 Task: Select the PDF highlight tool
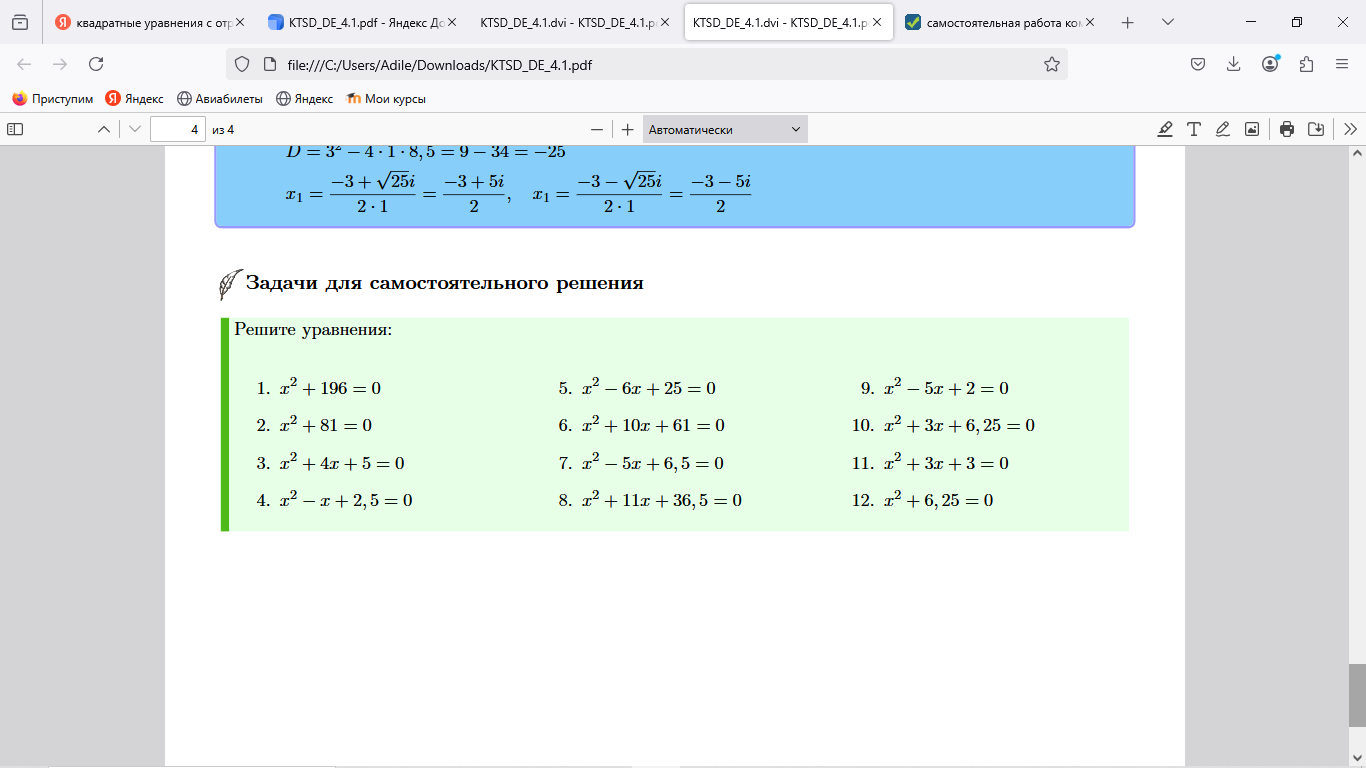1165,129
